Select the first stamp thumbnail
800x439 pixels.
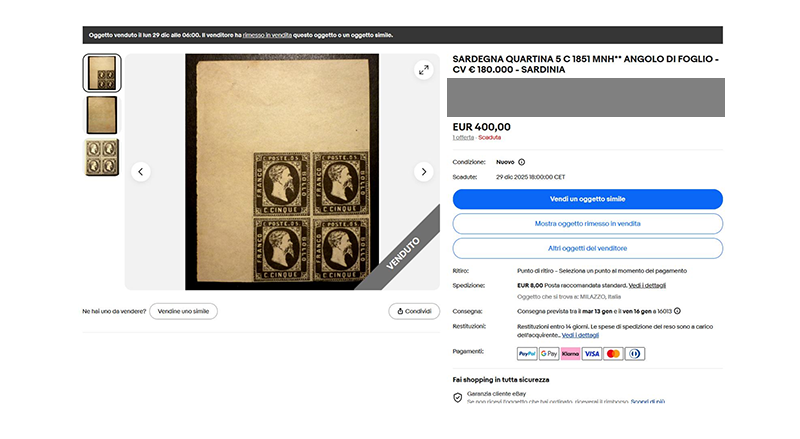(102, 73)
